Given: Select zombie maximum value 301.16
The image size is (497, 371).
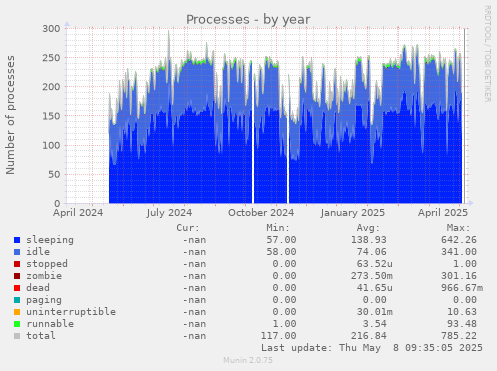Looking at the screenshot, I should pyautogui.click(x=459, y=276).
